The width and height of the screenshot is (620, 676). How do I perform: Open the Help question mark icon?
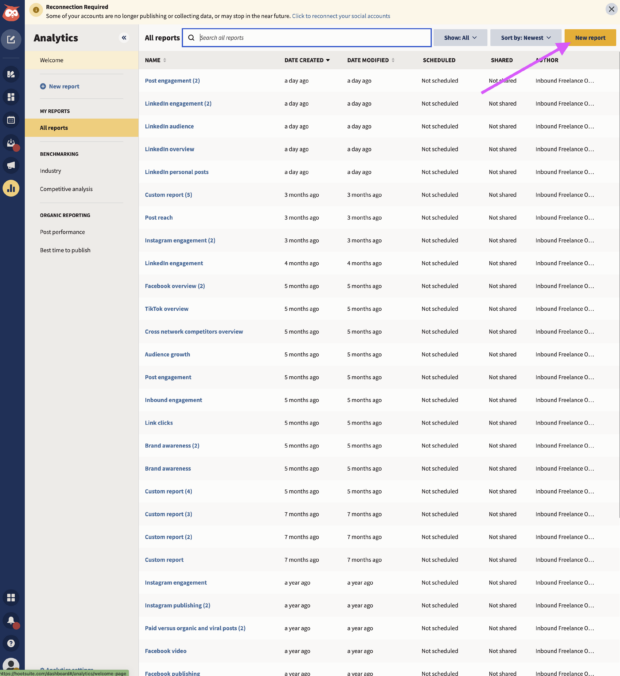(x=11, y=643)
